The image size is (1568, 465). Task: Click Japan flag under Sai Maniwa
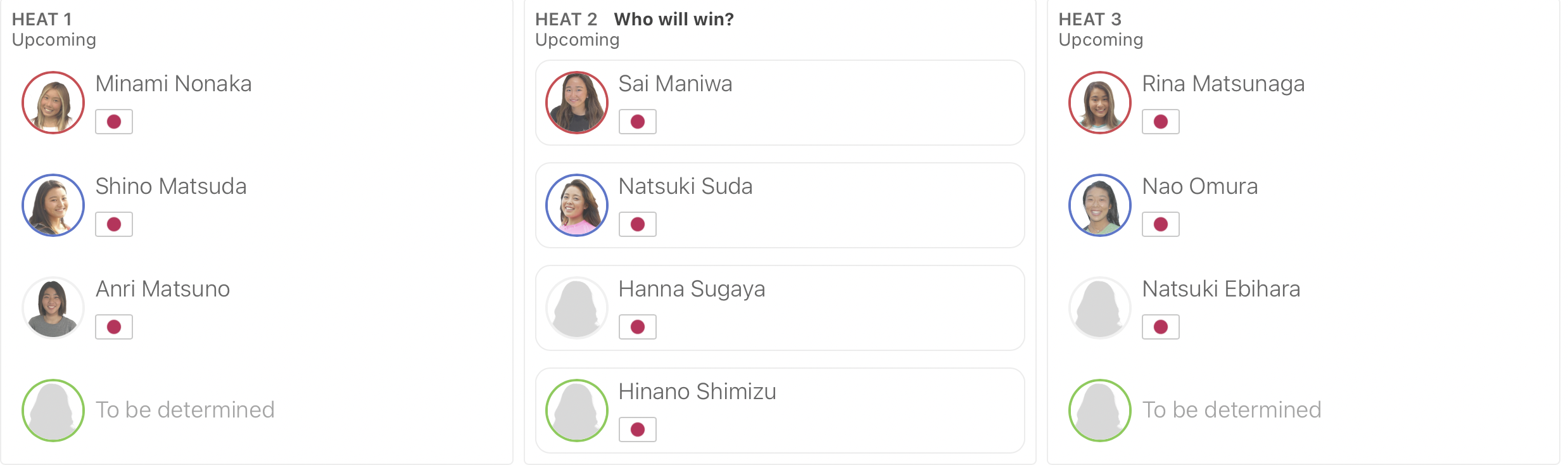[x=638, y=122]
